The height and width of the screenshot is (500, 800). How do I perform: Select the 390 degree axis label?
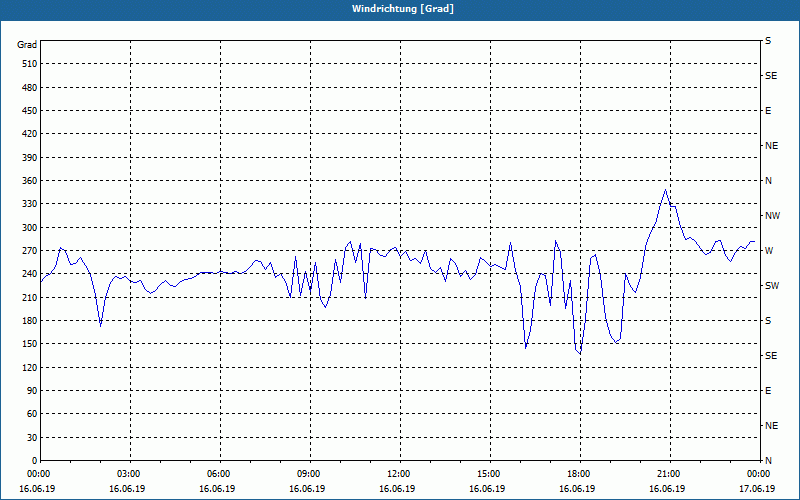click(30, 157)
